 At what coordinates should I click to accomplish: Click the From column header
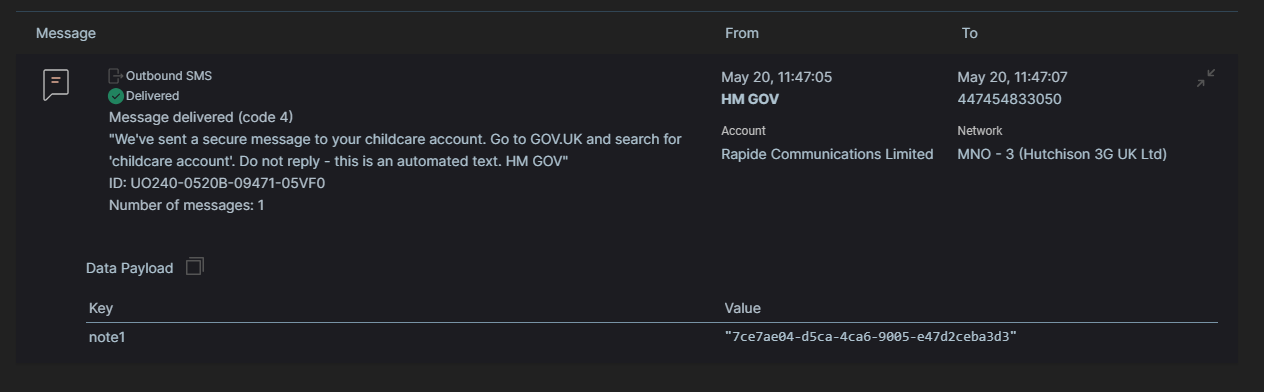(742, 33)
